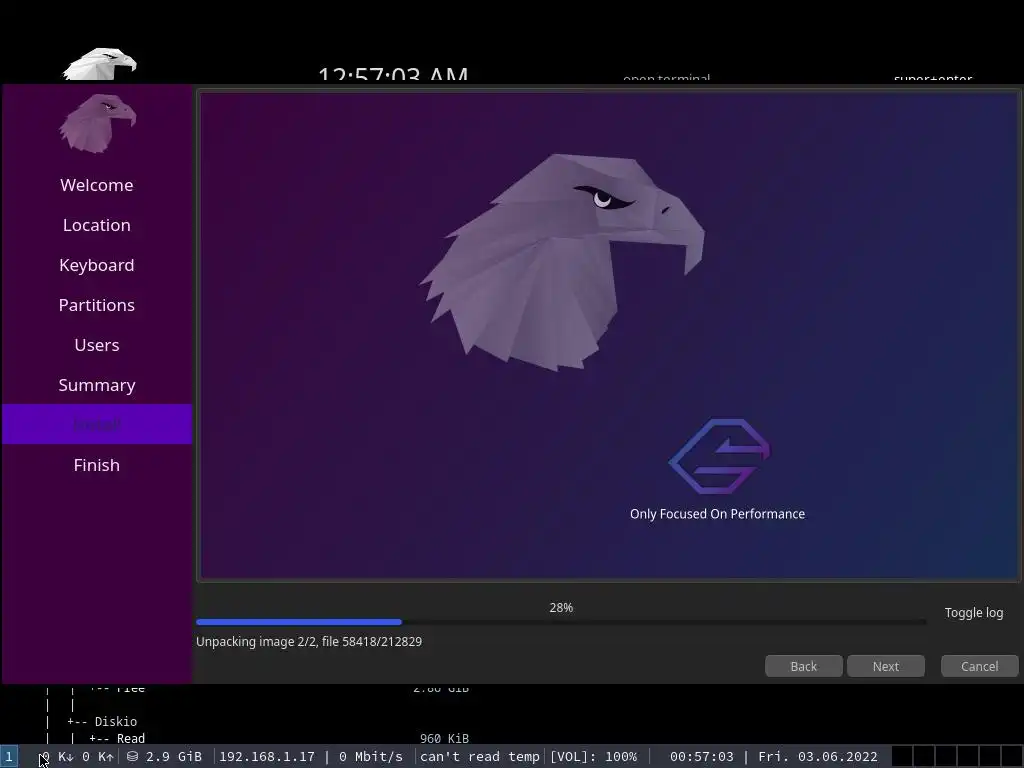Click the eagle logo in installer sidebar
The height and width of the screenshot is (768, 1024).
tap(97, 123)
